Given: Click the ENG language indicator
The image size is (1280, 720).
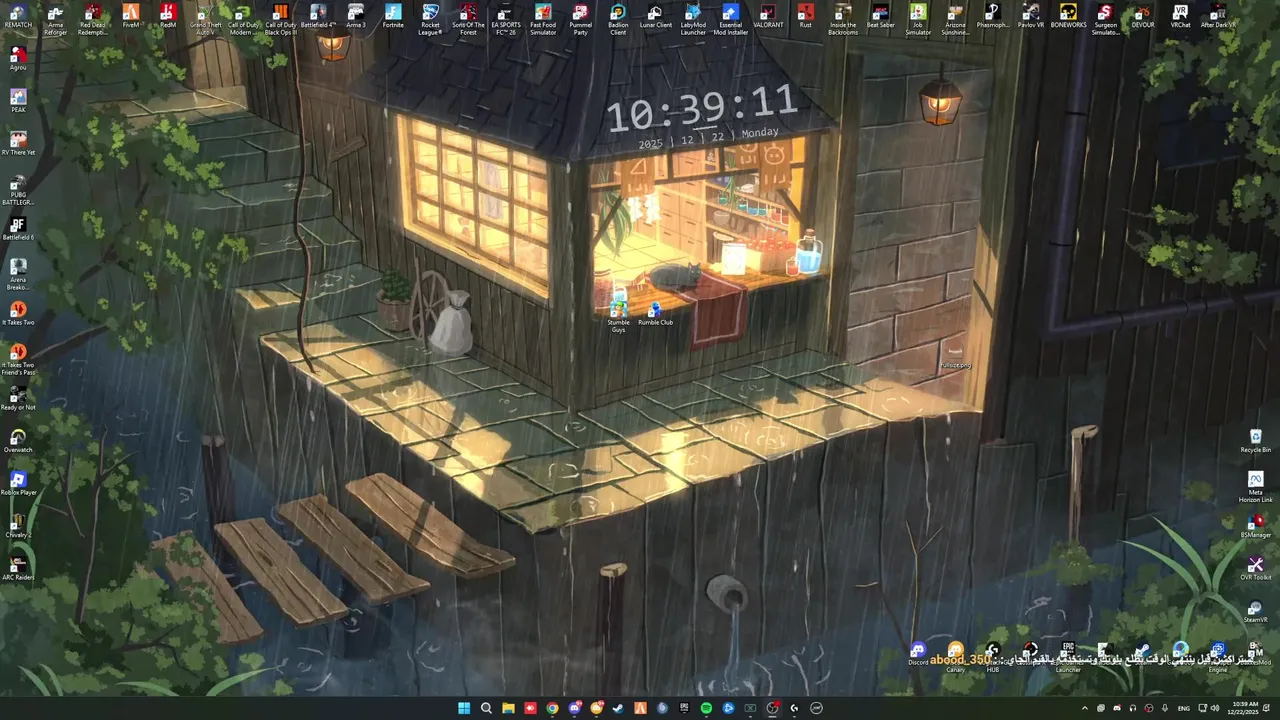Looking at the screenshot, I should (1184, 708).
